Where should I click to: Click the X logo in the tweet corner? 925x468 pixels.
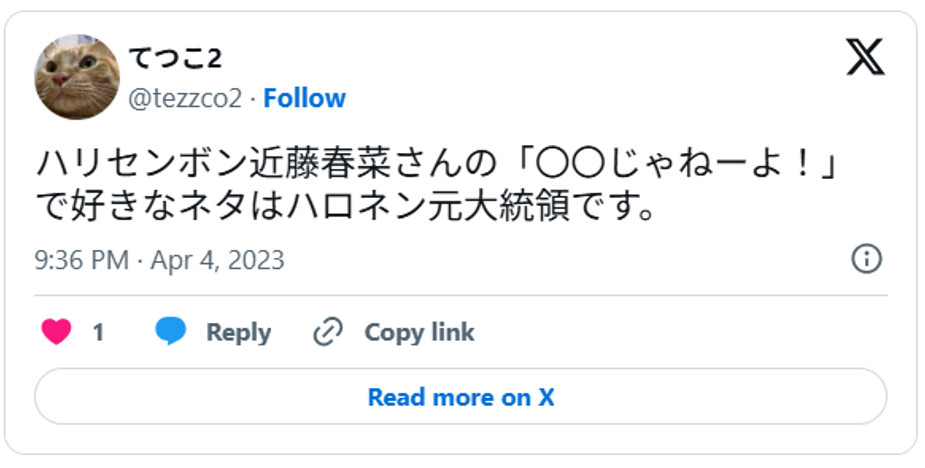click(x=865, y=58)
